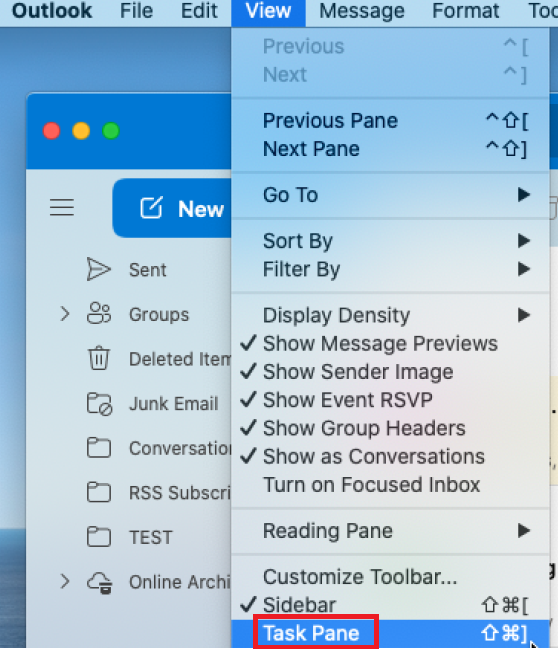Toggle the Sidebar visibility option
Image resolution: width=558 pixels, height=649 pixels.
click(x=390, y=605)
